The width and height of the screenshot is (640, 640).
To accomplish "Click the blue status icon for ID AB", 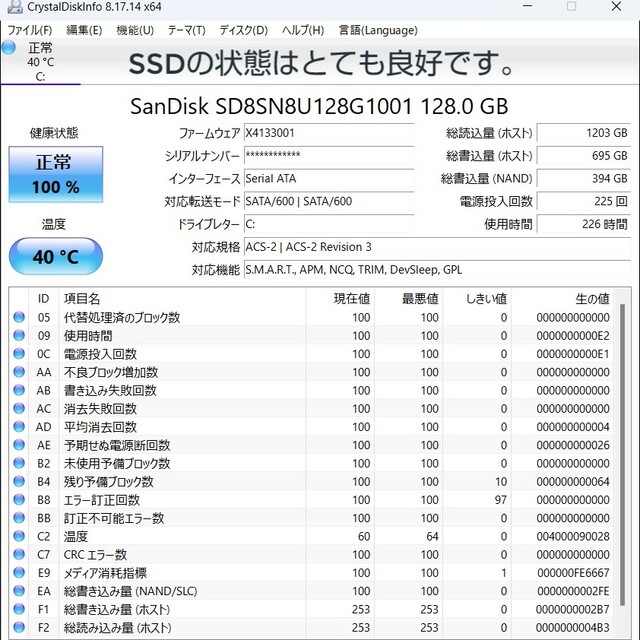I will click(x=19, y=390).
